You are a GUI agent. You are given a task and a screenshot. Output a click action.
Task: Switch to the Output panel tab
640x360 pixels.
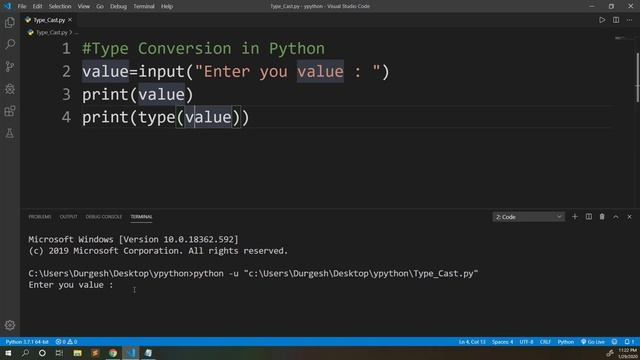[x=68, y=217]
